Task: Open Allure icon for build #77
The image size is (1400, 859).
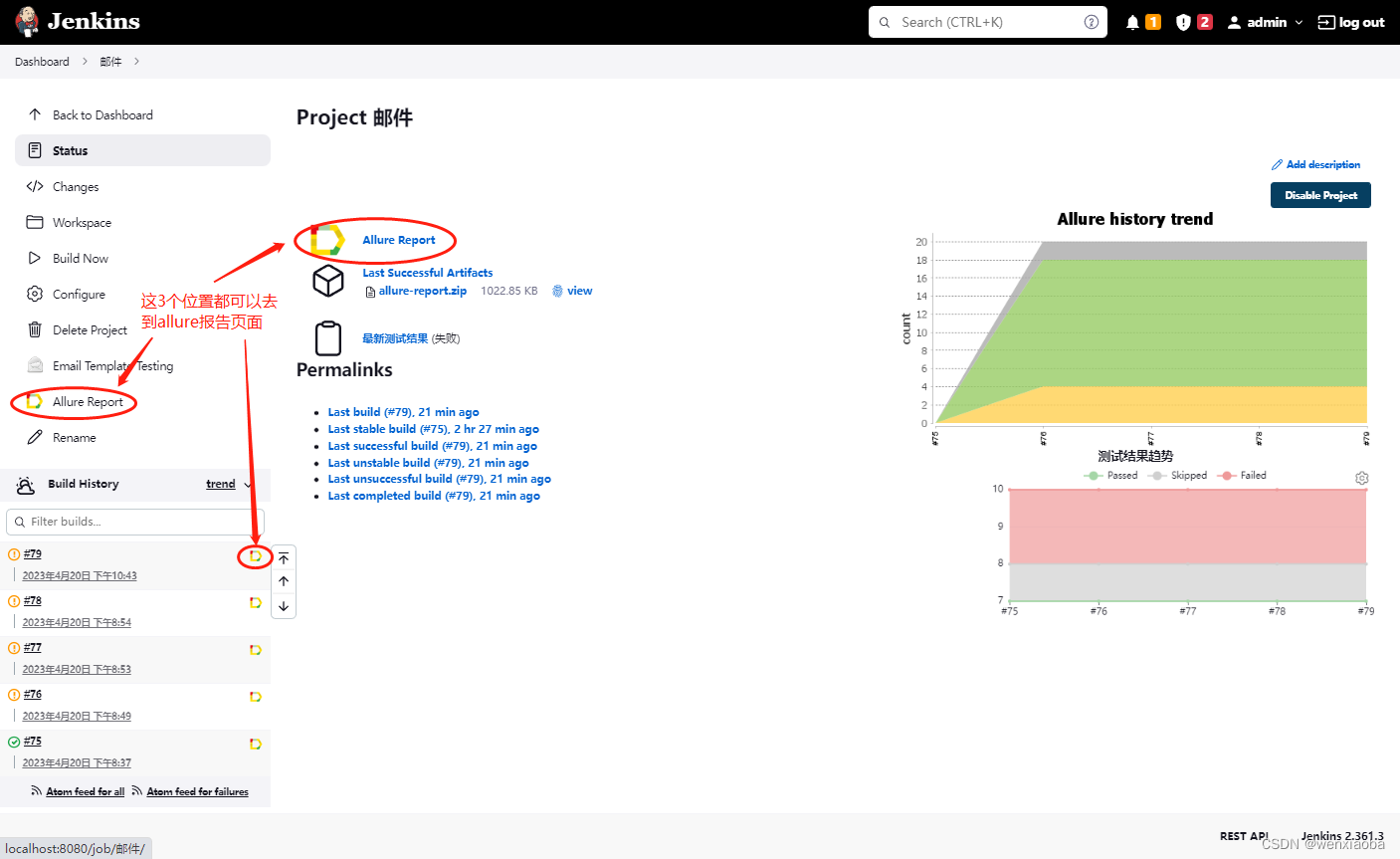Action: (256, 649)
